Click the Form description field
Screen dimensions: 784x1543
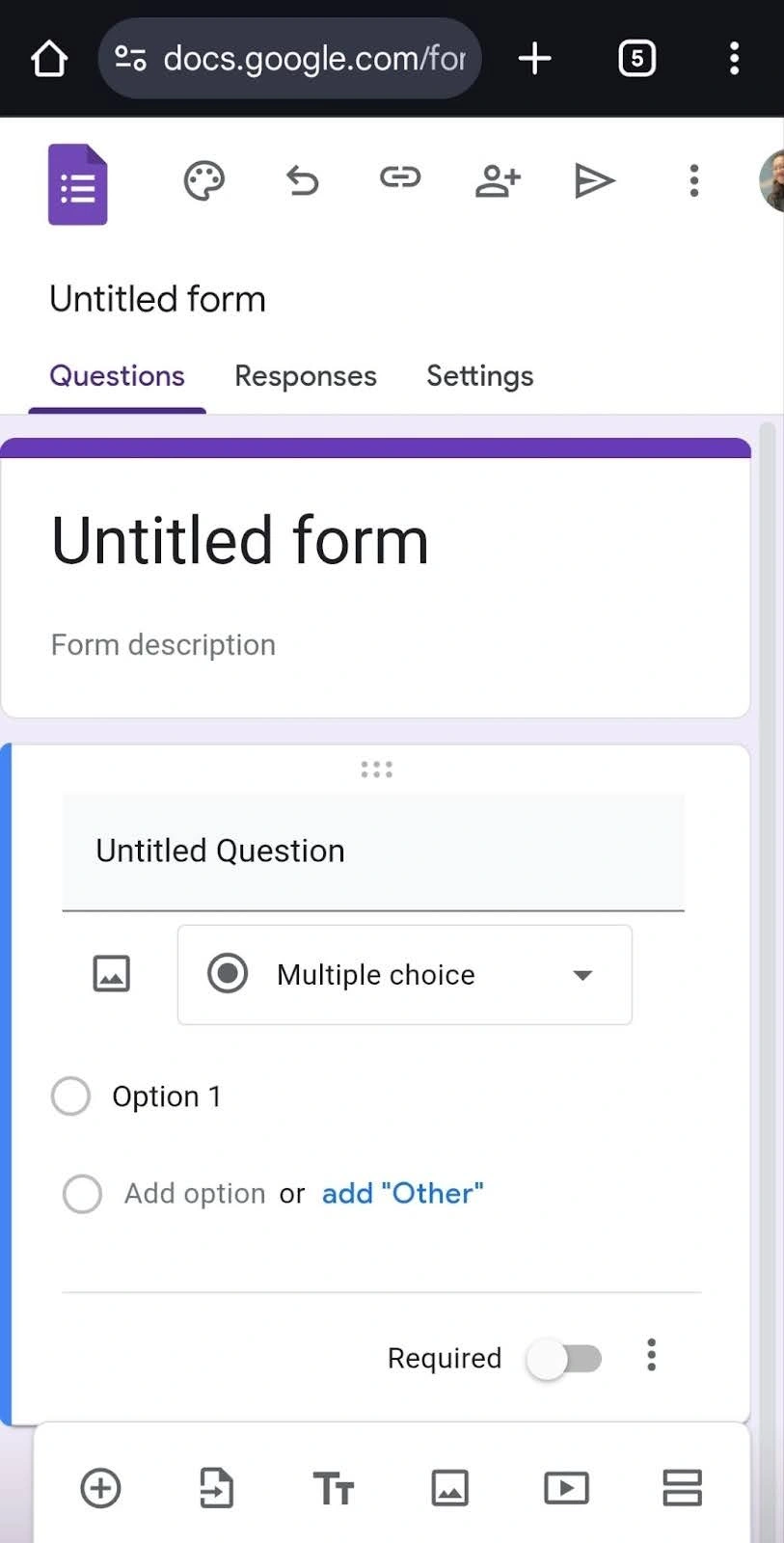pyautogui.click(x=163, y=644)
